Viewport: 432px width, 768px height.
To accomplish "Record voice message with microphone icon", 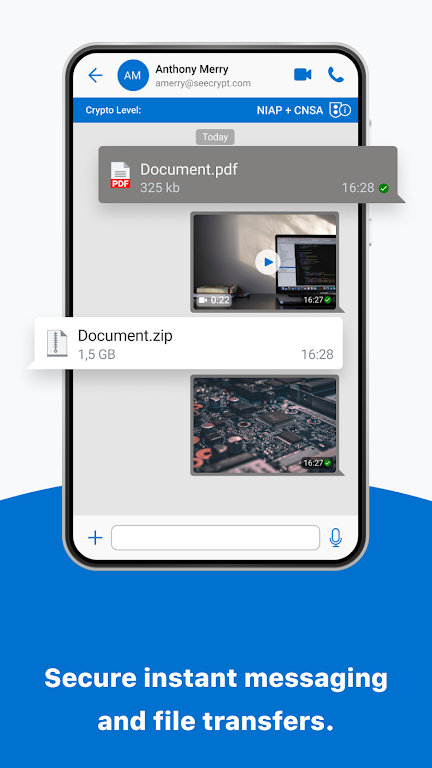I will point(336,538).
